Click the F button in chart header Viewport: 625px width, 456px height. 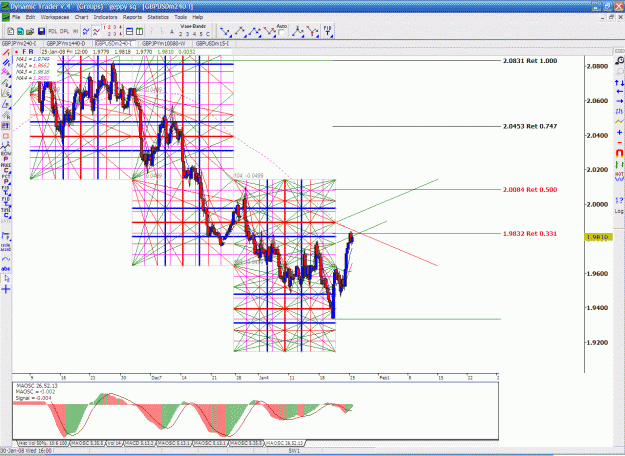[x=24, y=52]
